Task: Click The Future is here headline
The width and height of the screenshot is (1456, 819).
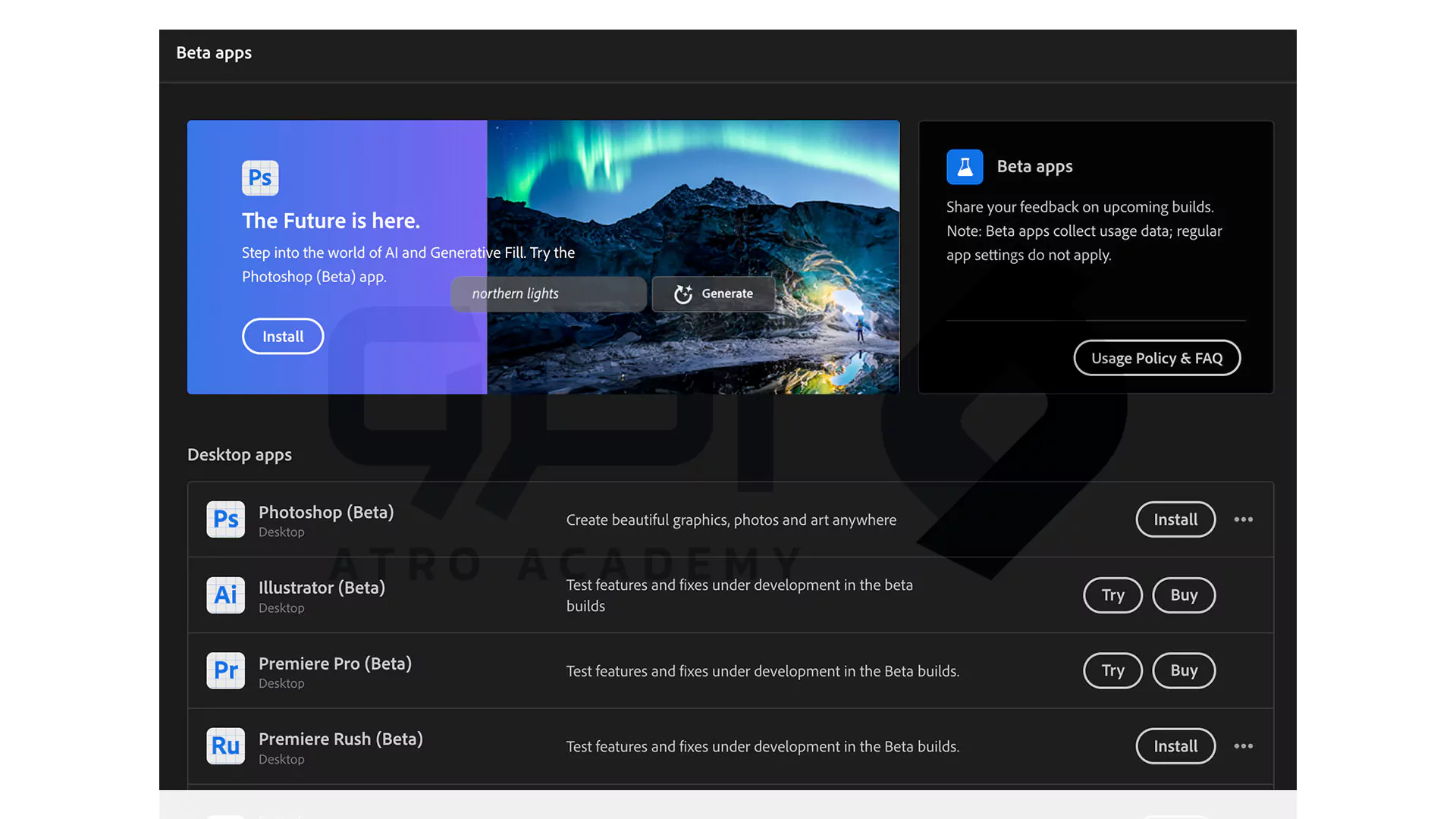Action: point(331,221)
